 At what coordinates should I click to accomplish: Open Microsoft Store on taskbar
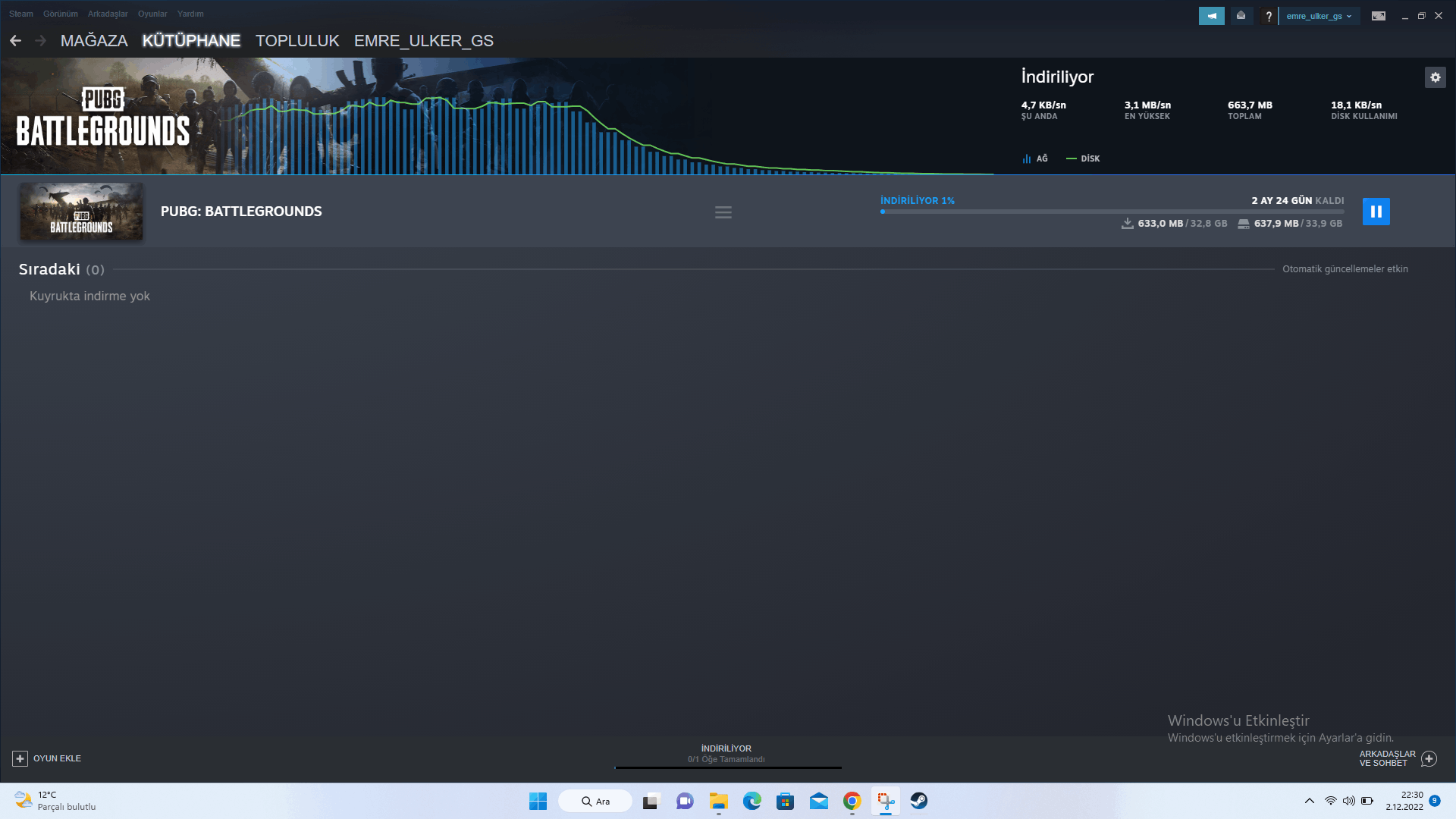click(785, 801)
